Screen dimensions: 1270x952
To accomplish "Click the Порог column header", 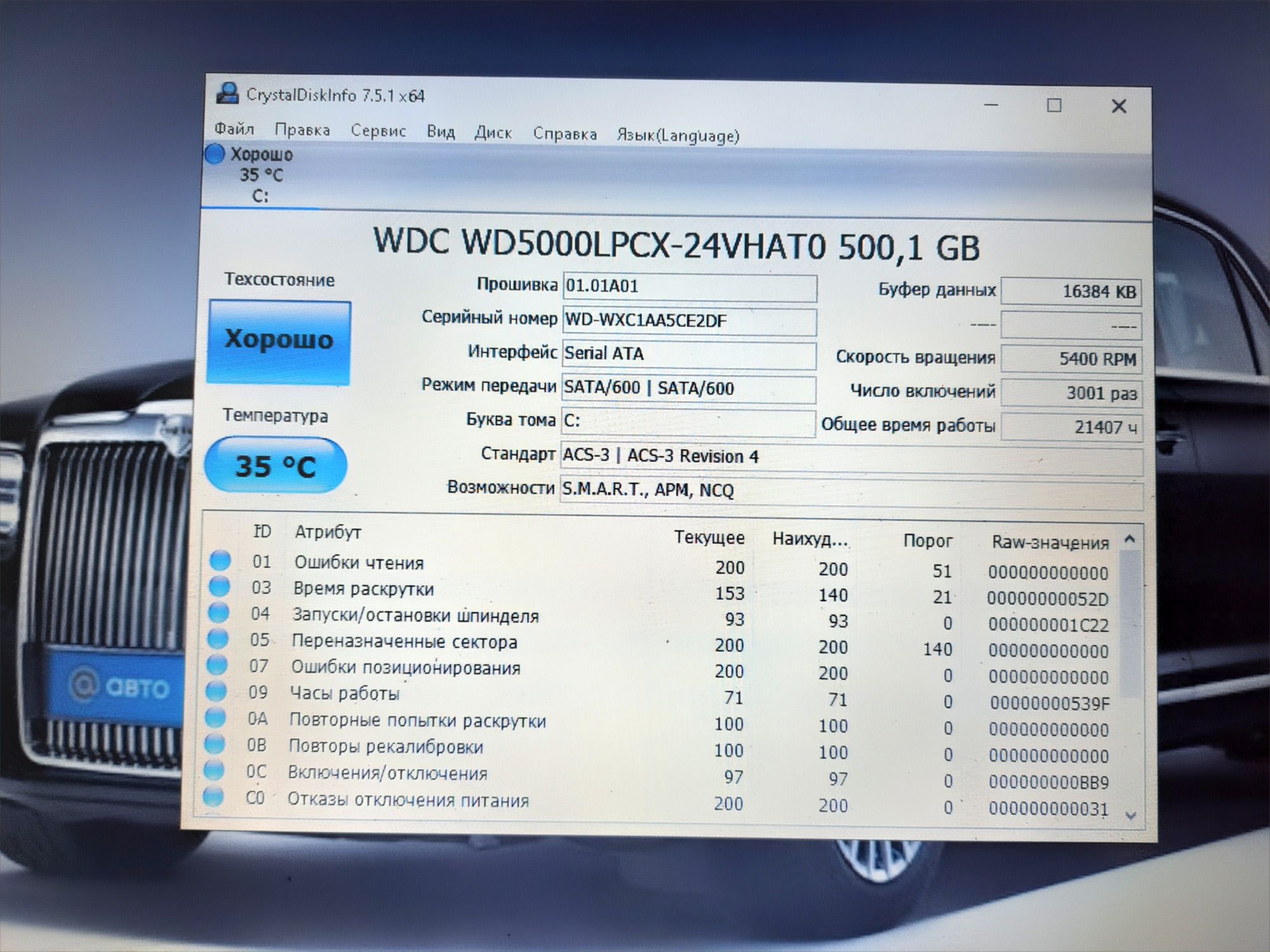I will [928, 541].
